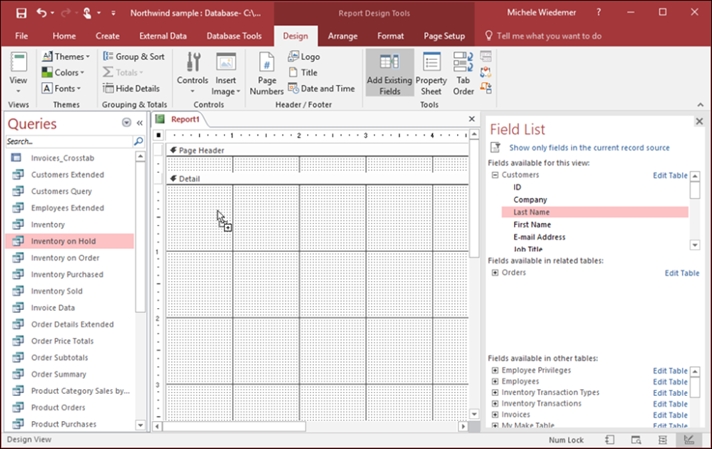
Task: Open the File tab
Action: tap(21, 36)
